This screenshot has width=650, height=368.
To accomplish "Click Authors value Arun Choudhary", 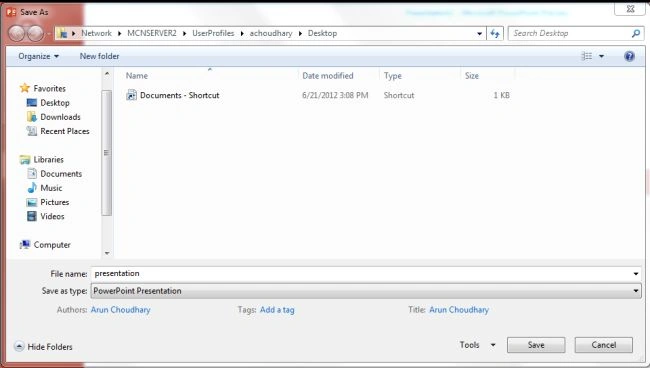I will [x=121, y=310].
